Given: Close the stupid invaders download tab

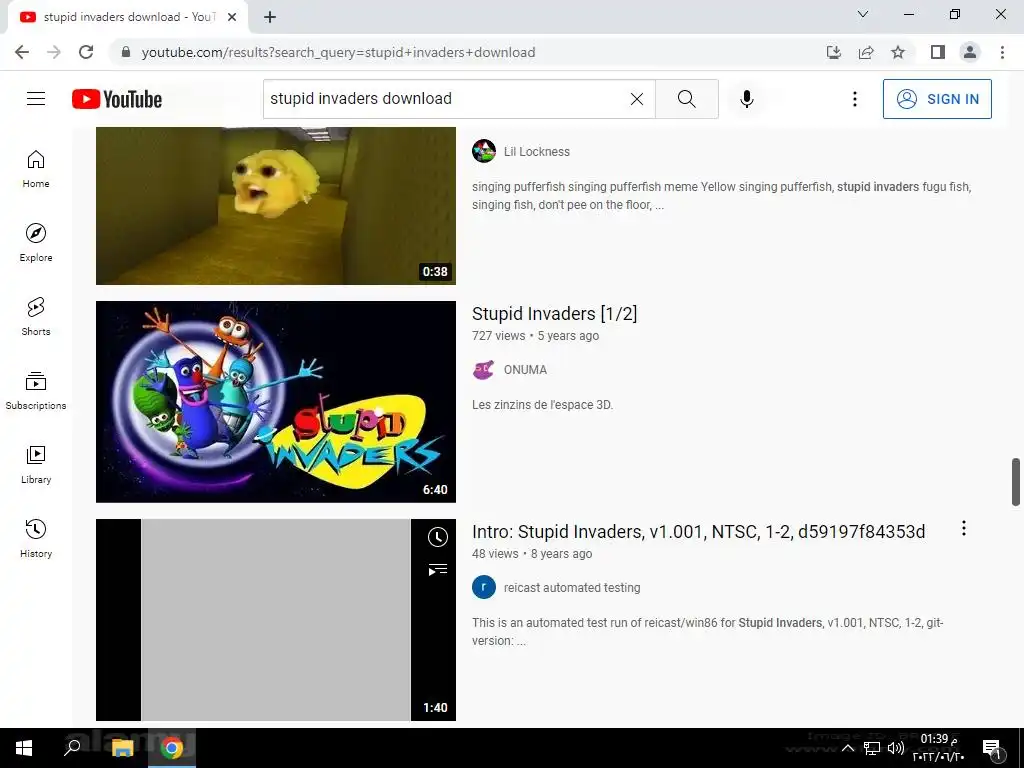Looking at the screenshot, I should click(x=232, y=17).
